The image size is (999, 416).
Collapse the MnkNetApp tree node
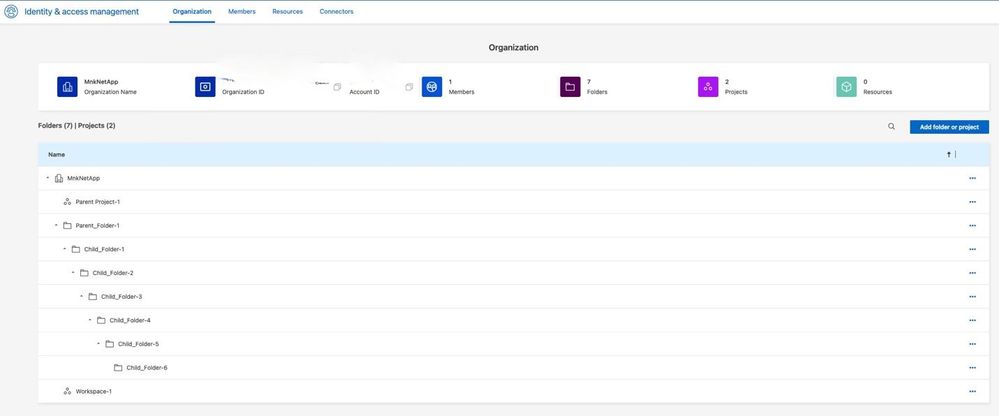tap(48, 178)
